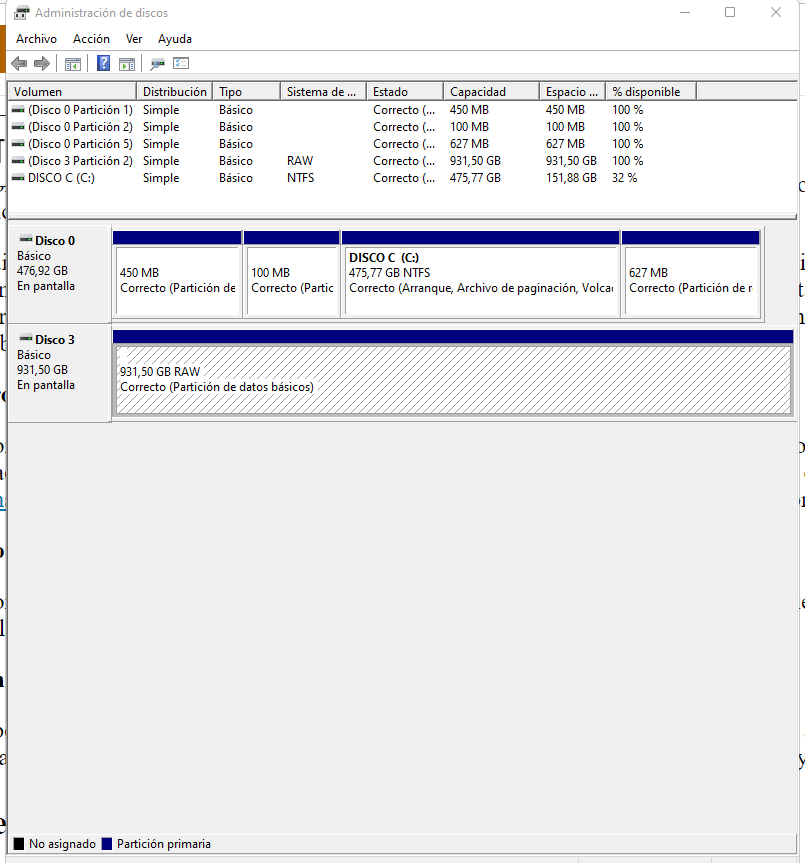Open the Ayuda menu
Image resolution: width=805 pixels, height=863 pixels.
(x=175, y=39)
